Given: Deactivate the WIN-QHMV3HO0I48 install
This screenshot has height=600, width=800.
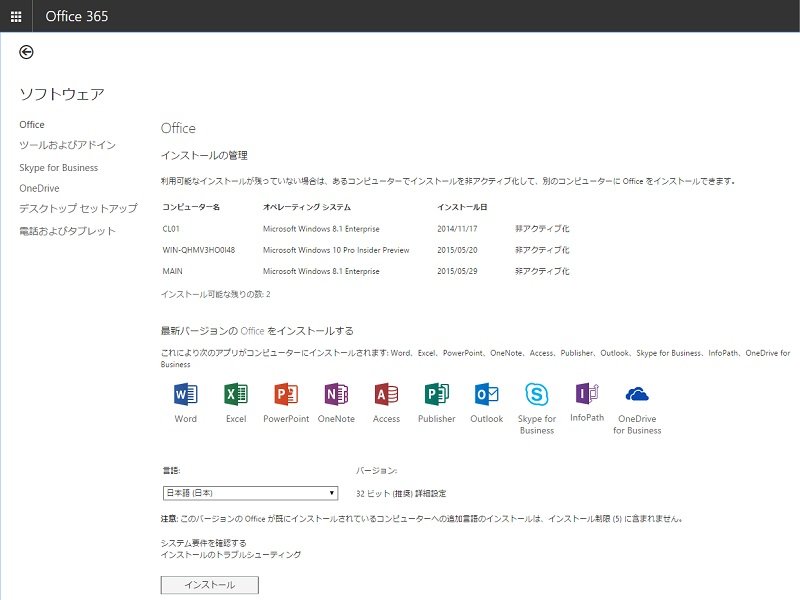Looking at the screenshot, I should tap(542, 250).
